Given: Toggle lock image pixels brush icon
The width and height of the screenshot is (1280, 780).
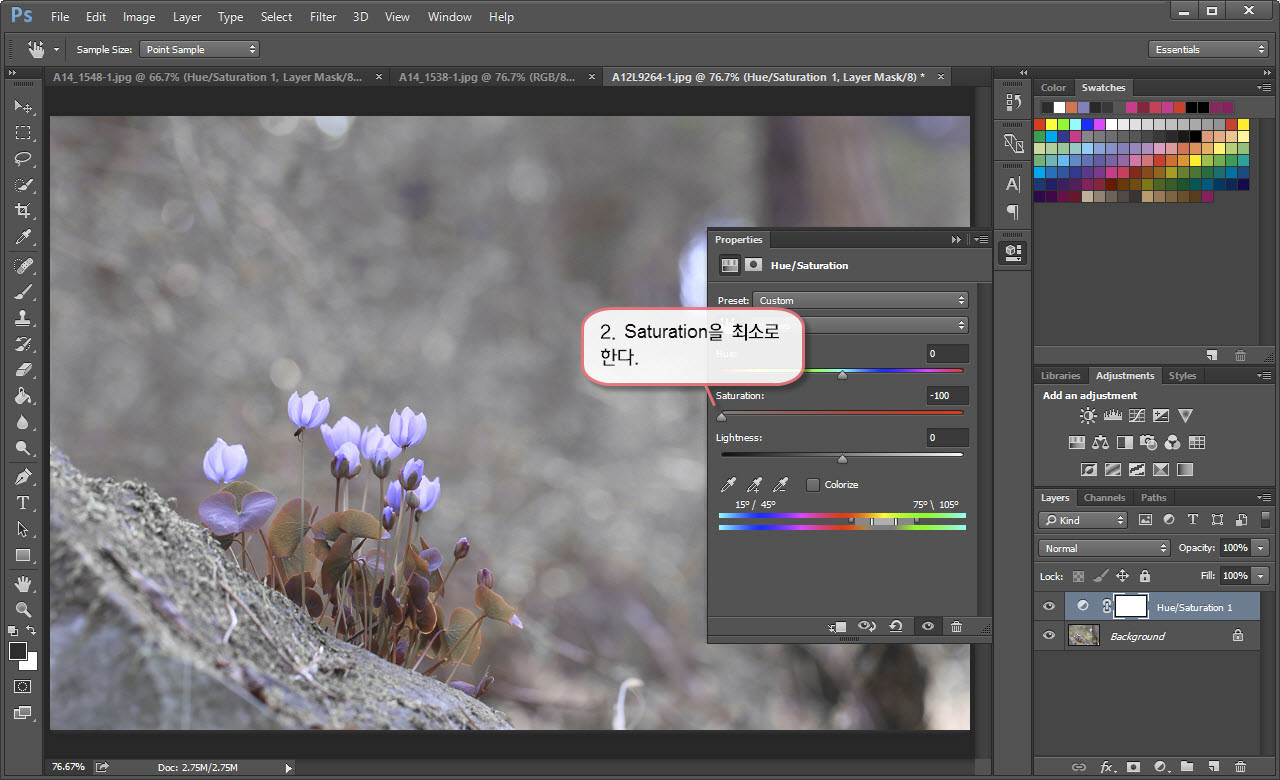Looking at the screenshot, I should (1100, 576).
